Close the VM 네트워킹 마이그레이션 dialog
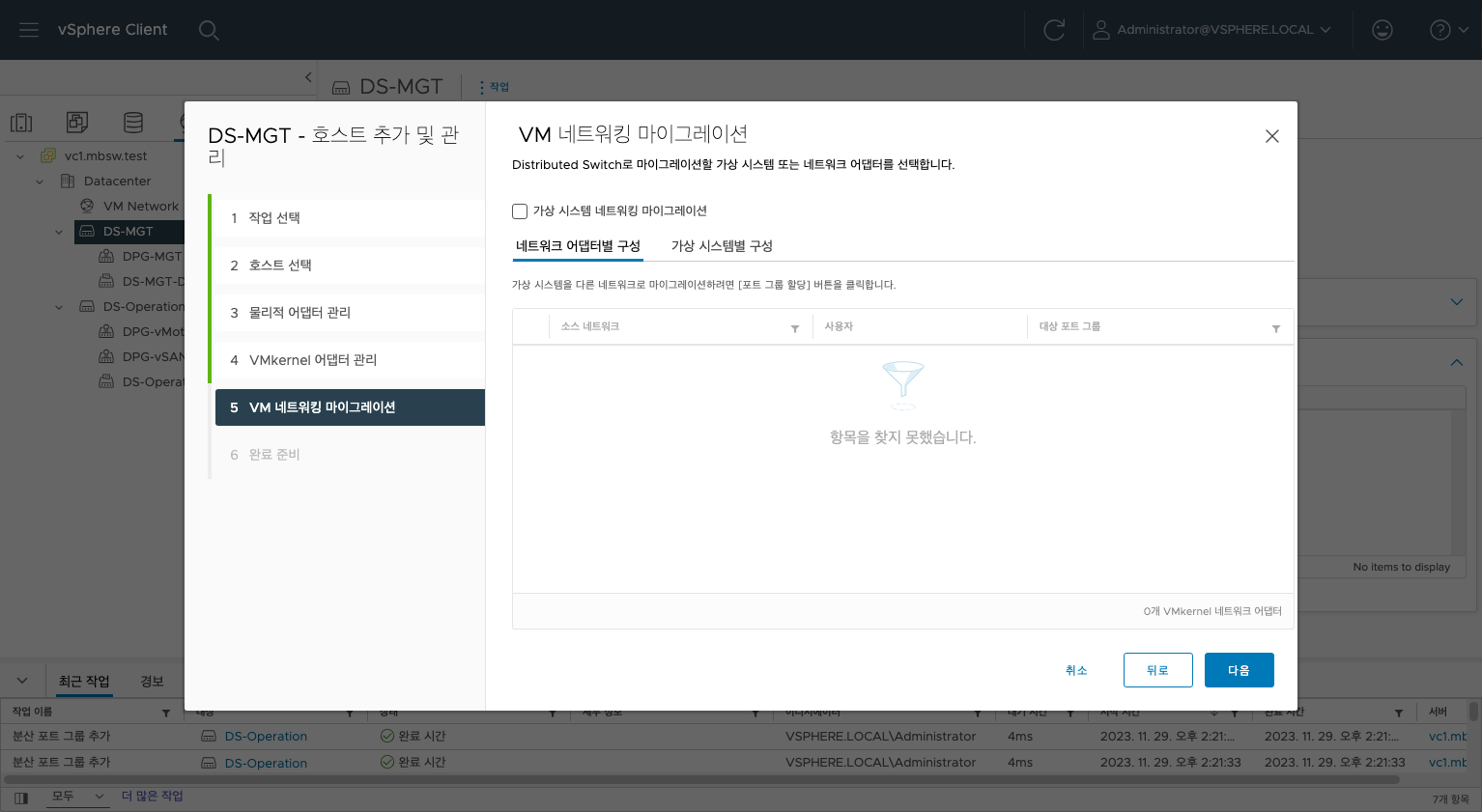1482x812 pixels. click(1272, 136)
